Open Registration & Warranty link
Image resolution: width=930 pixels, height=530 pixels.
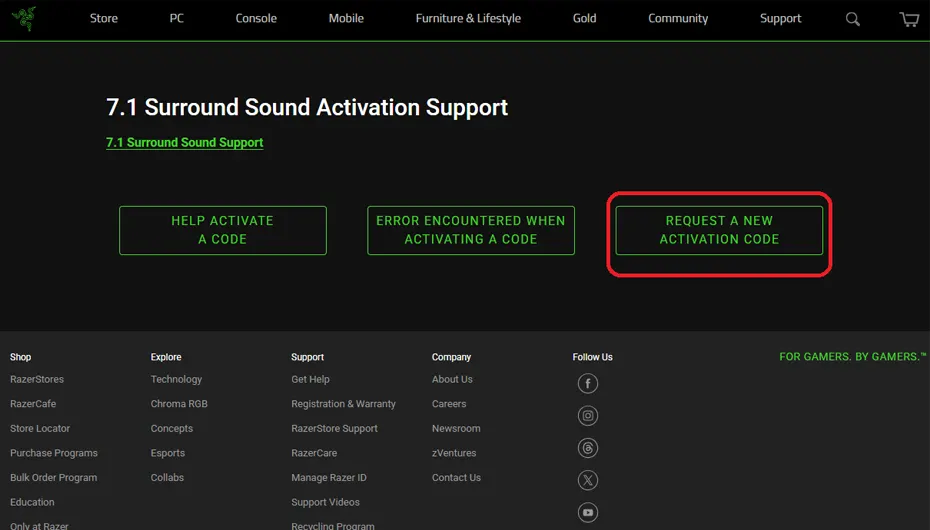[343, 404]
